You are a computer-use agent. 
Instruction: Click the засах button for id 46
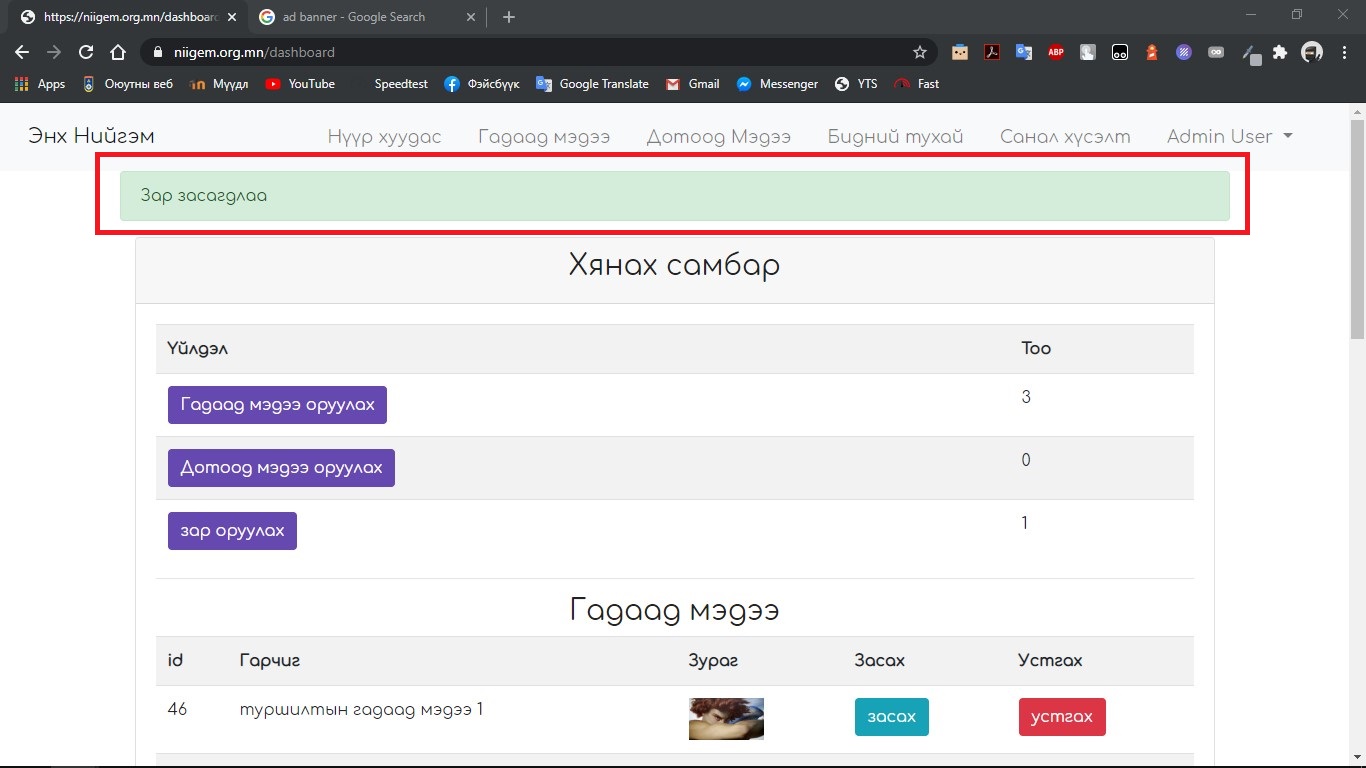click(x=891, y=717)
